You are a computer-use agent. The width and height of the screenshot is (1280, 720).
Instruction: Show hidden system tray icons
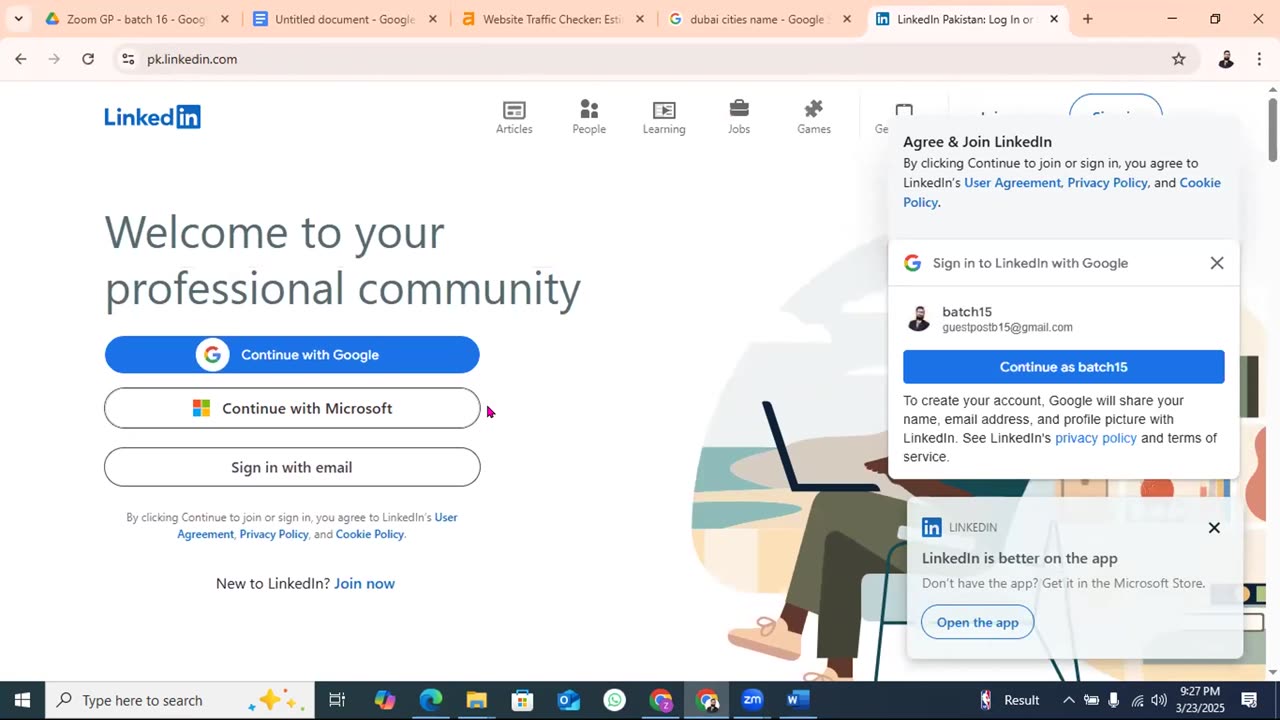tap(1068, 700)
